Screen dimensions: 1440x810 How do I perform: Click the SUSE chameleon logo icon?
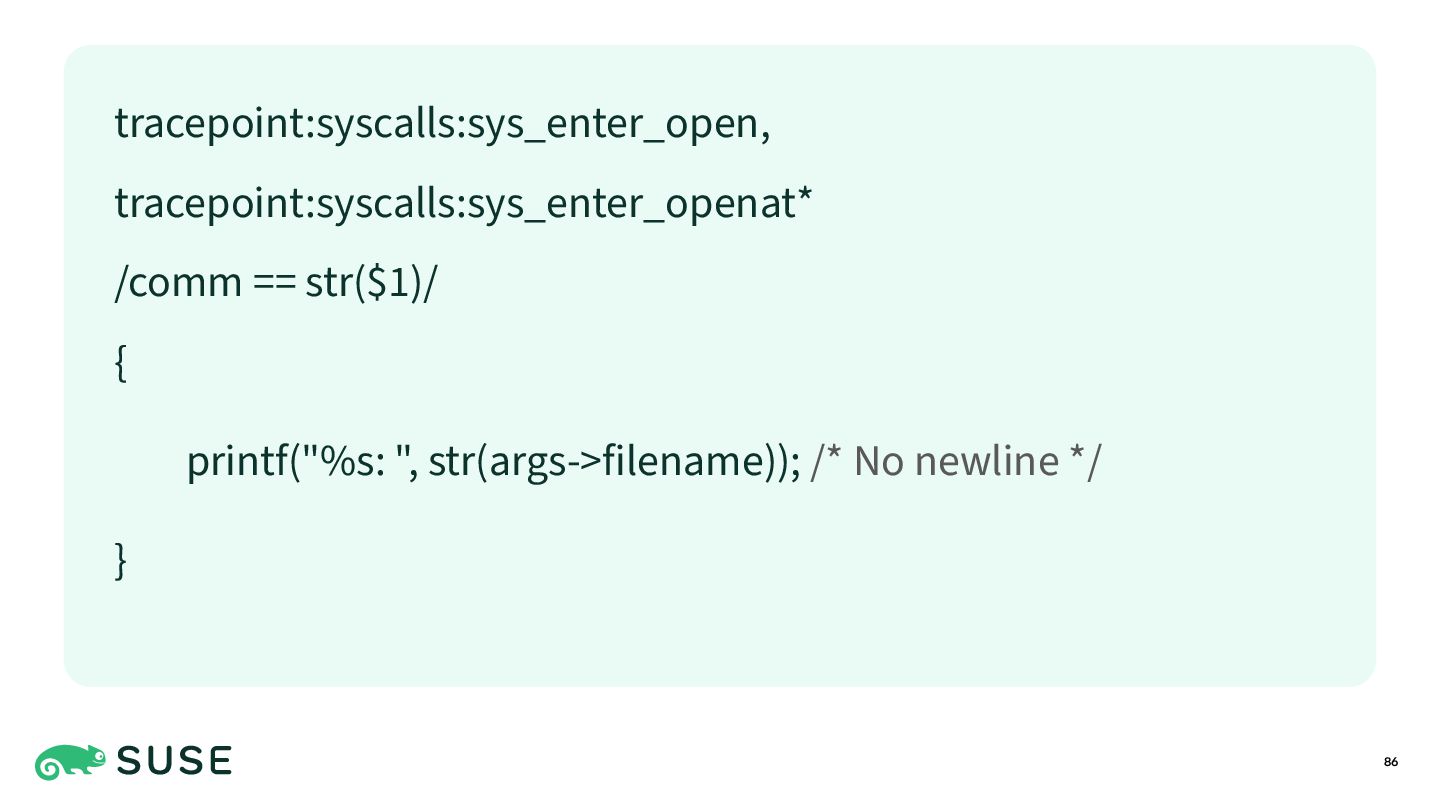point(71,762)
